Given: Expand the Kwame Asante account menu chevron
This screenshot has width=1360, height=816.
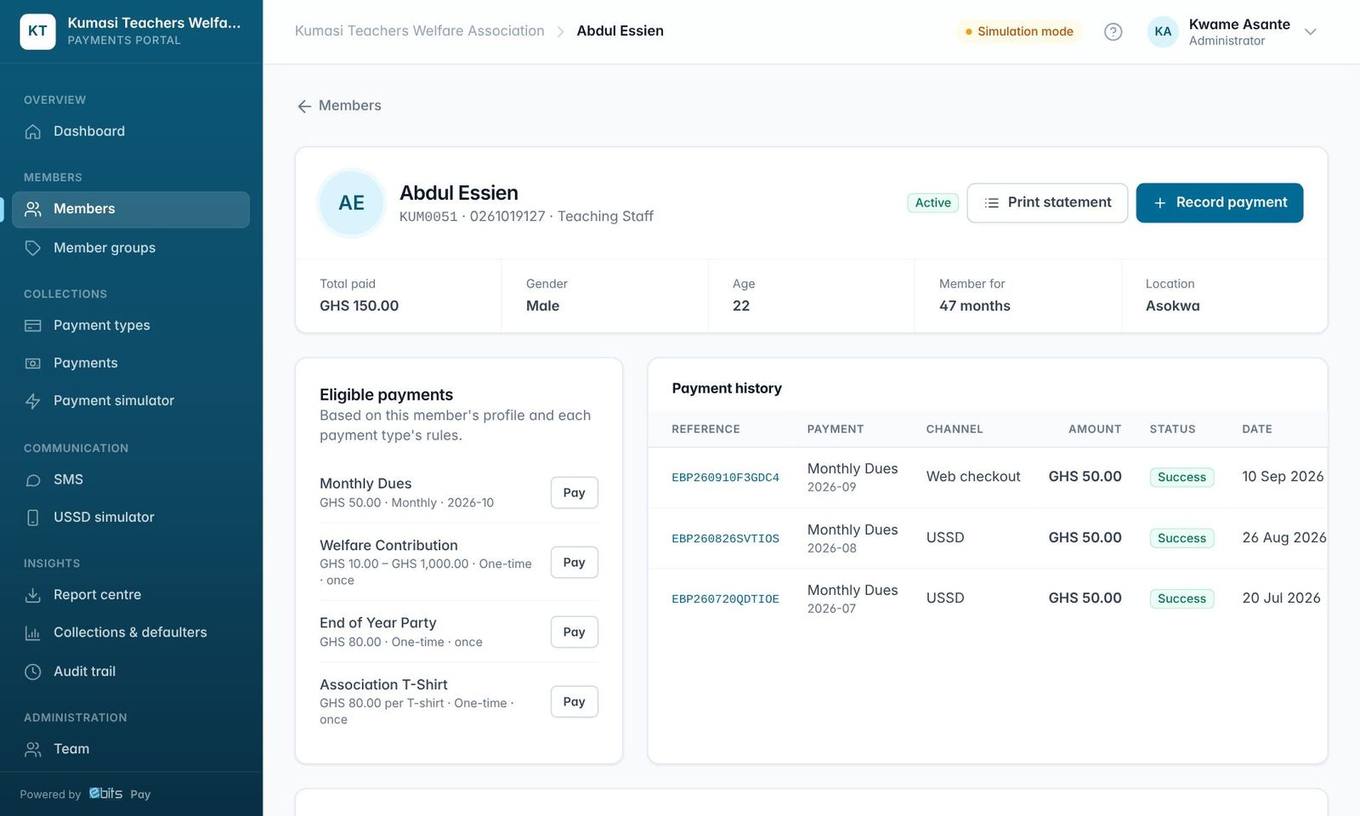Looking at the screenshot, I should [x=1310, y=31].
